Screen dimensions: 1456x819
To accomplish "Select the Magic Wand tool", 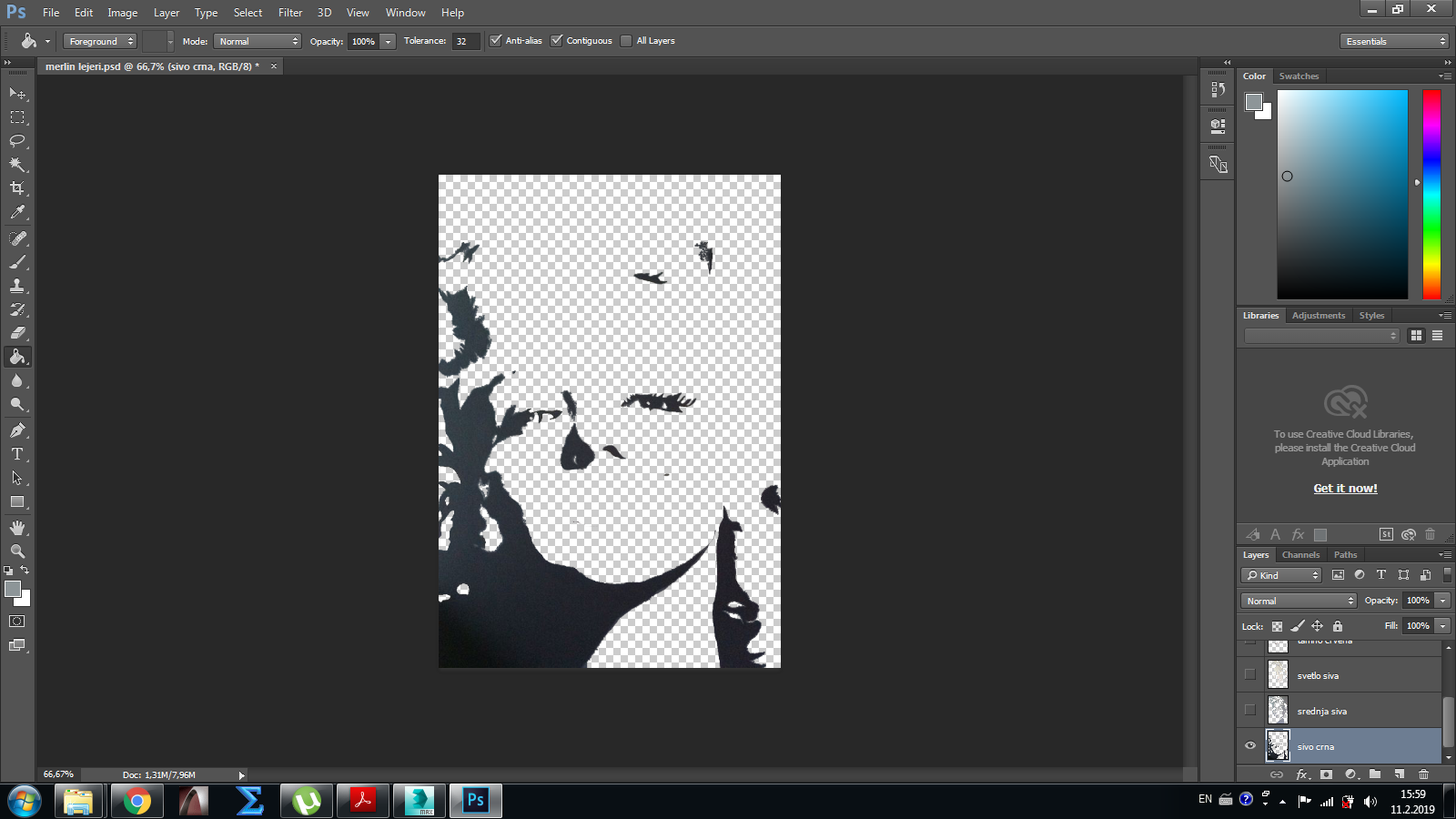I will pyautogui.click(x=17, y=165).
